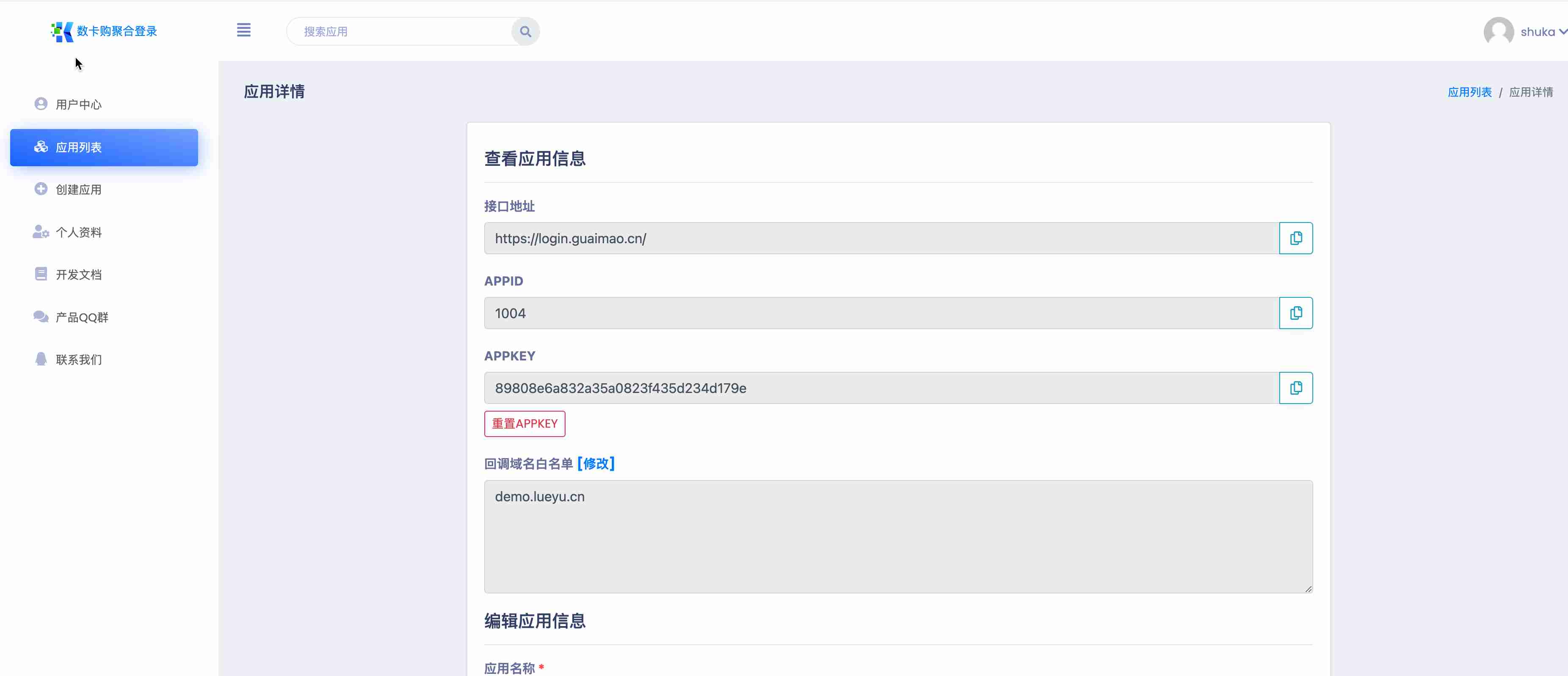Click 应用列表 breadcrumb link
The height and width of the screenshot is (676, 1568).
(x=1469, y=93)
